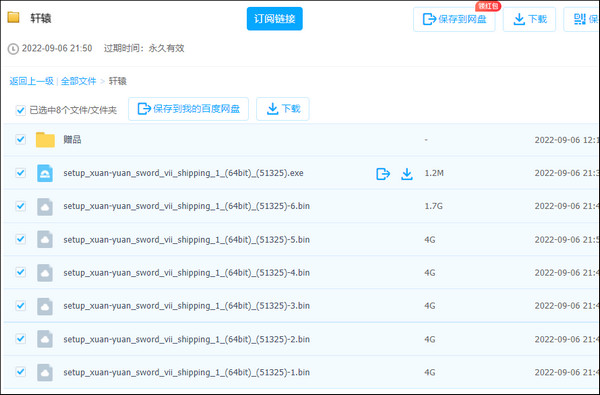Click 保存到网盘 button at top

coord(454,19)
